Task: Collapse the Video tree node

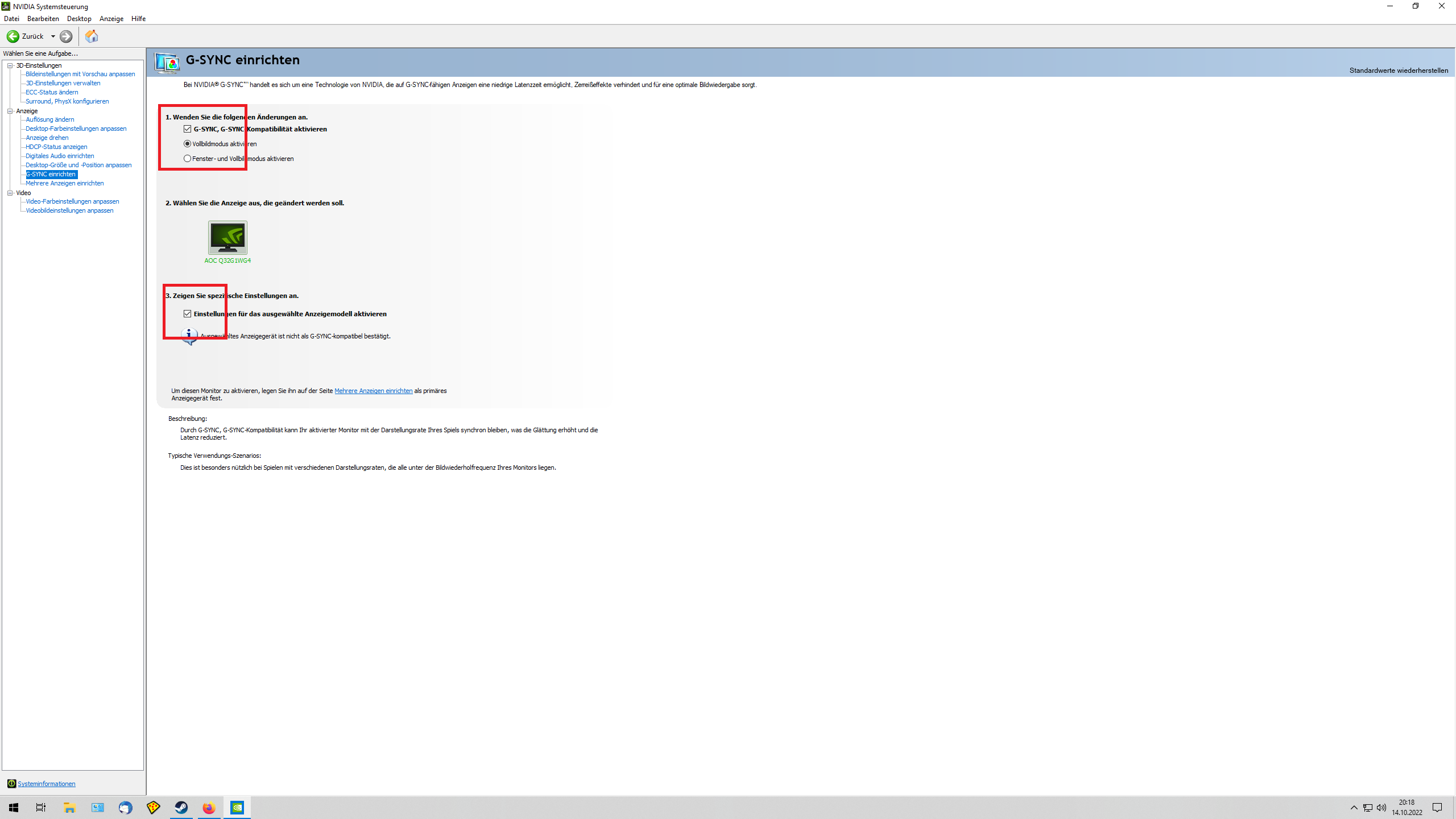Action: coord(10,193)
